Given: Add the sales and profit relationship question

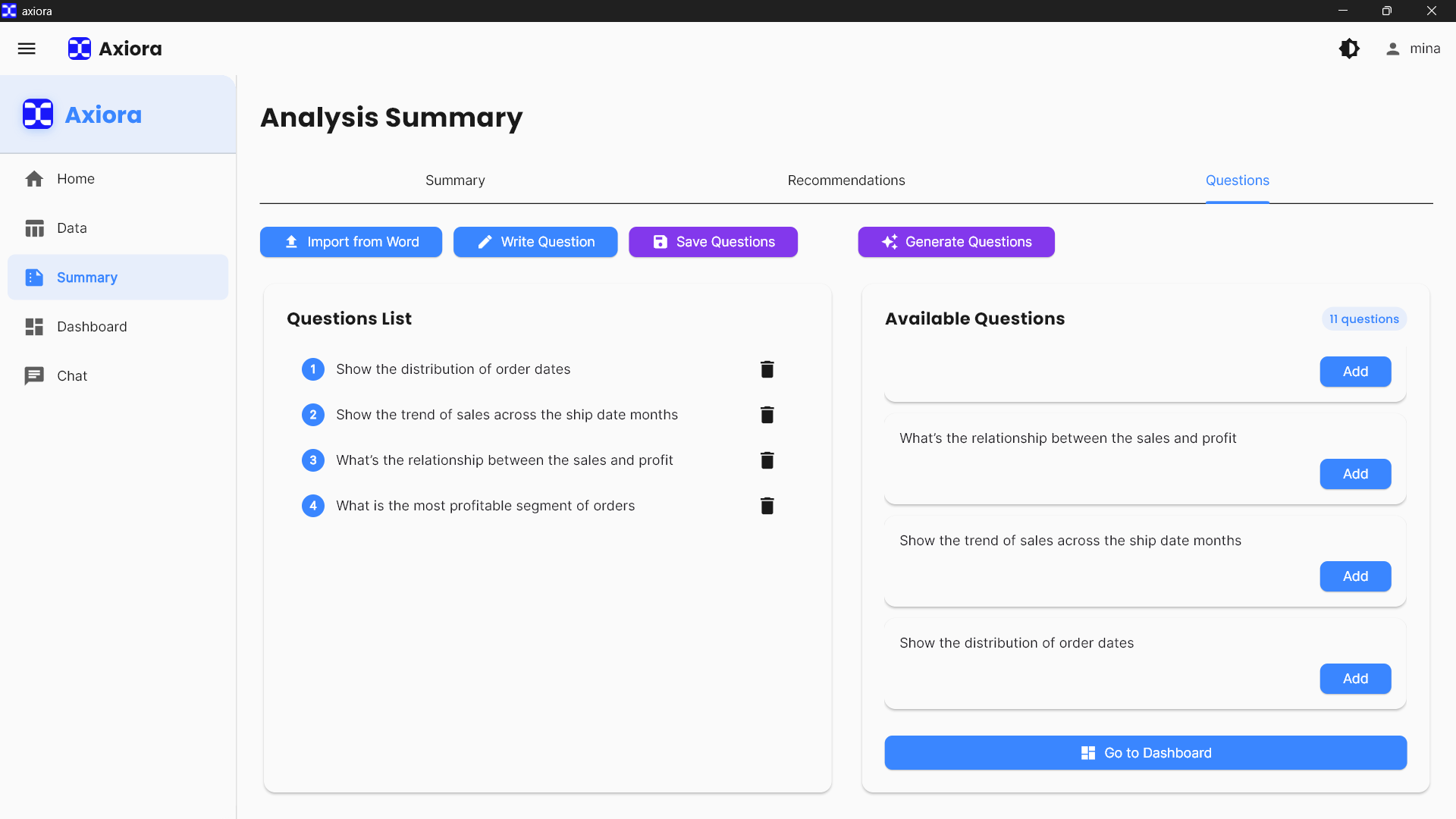Looking at the screenshot, I should (x=1355, y=474).
